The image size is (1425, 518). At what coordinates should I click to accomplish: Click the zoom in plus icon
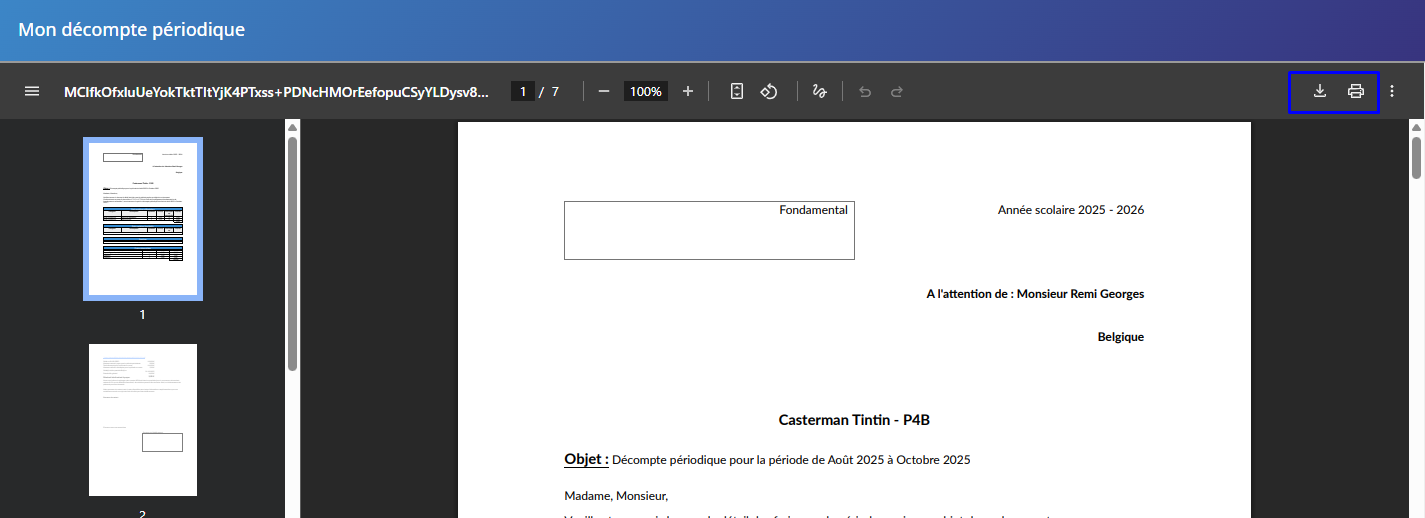[688, 91]
